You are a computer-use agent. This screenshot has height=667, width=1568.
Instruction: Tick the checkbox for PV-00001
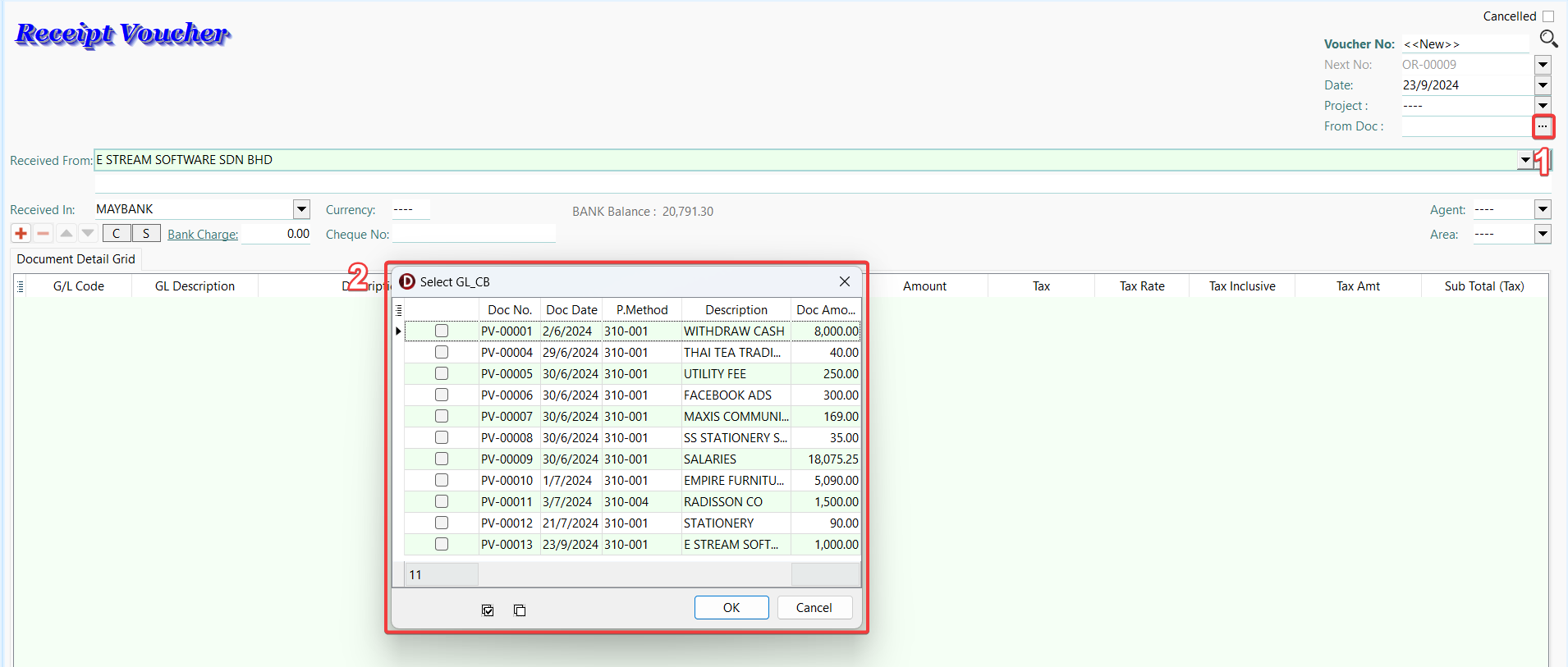coord(442,331)
